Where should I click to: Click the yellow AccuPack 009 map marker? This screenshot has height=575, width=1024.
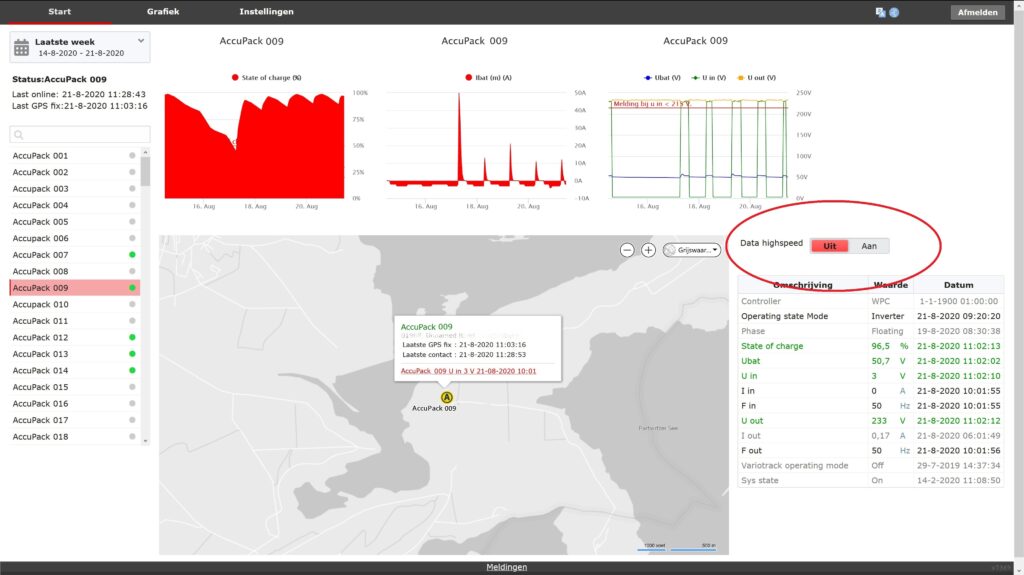tap(447, 397)
